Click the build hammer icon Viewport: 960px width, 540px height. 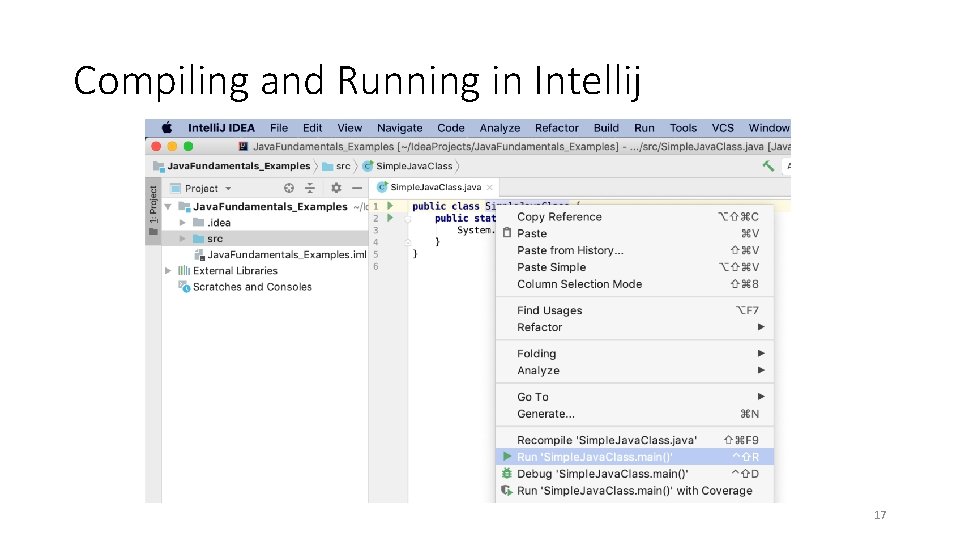tap(768, 166)
